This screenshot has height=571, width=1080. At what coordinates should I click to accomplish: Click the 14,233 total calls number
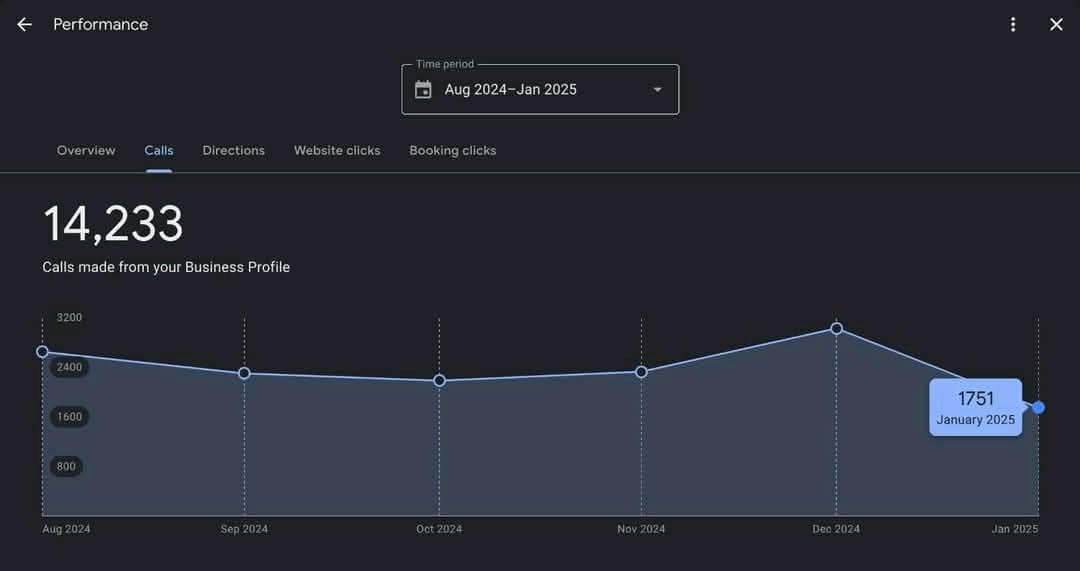[113, 224]
